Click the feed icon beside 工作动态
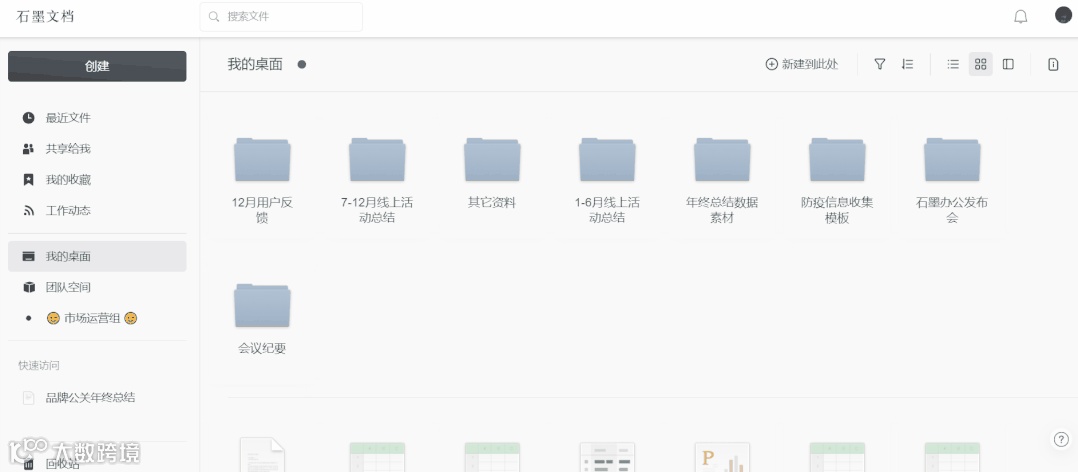The width and height of the screenshot is (1078, 472). [28, 211]
